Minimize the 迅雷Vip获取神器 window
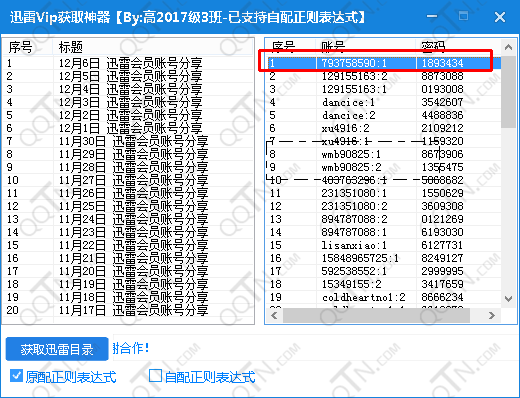Viewport: 520px width, 398px height. pyautogui.click(x=432, y=16)
